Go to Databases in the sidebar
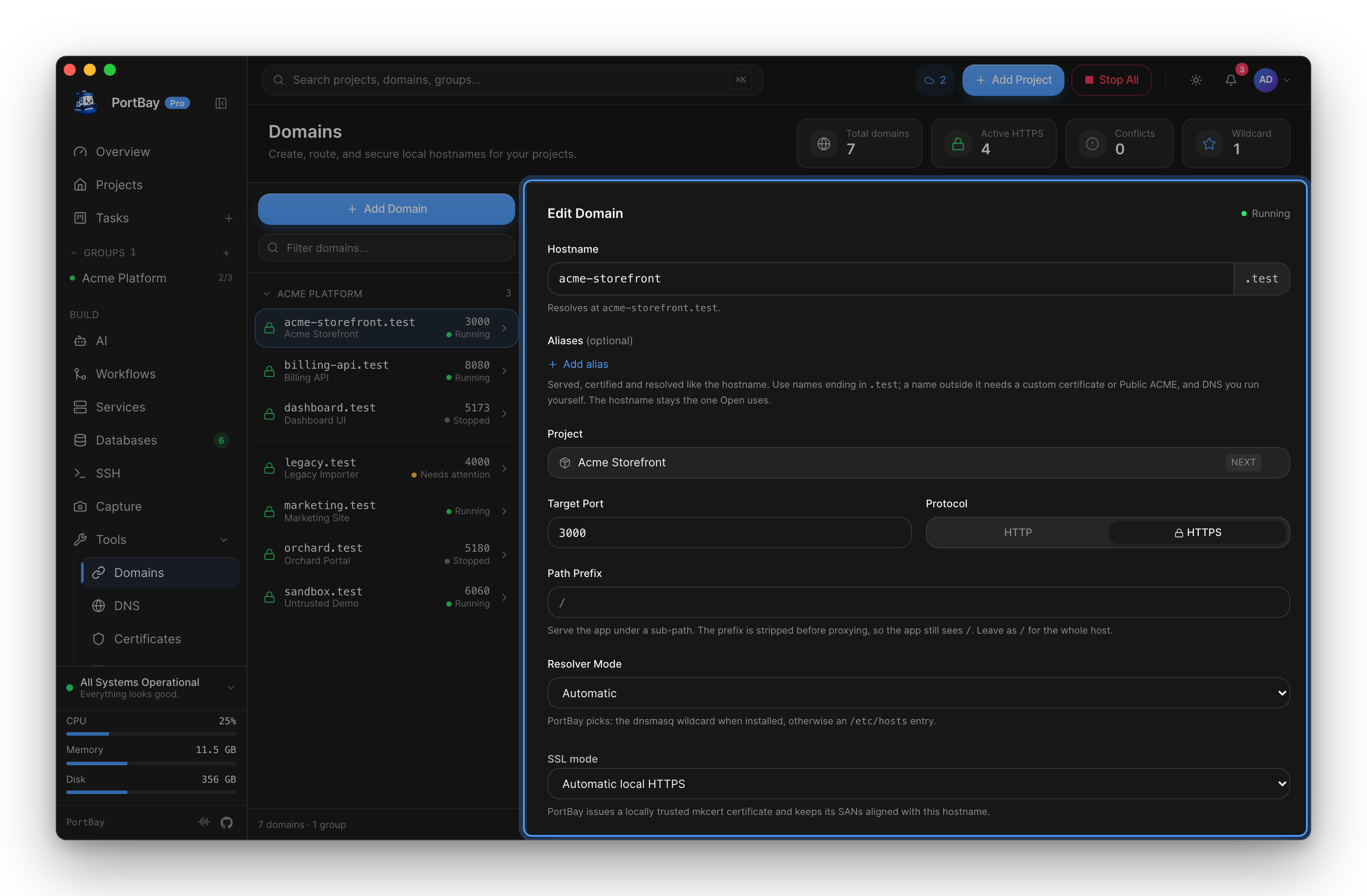Viewport: 1367px width, 896px height. (x=152, y=441)
